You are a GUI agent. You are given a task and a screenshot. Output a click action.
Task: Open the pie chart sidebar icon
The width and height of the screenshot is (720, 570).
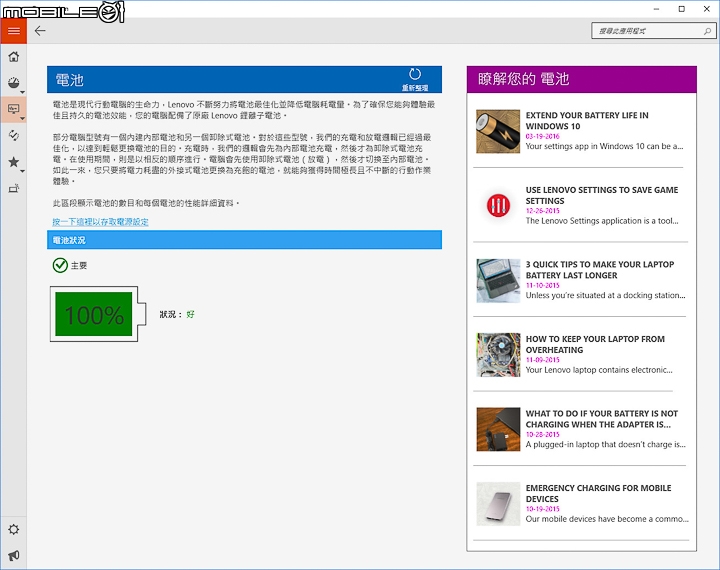coord(14,83)
